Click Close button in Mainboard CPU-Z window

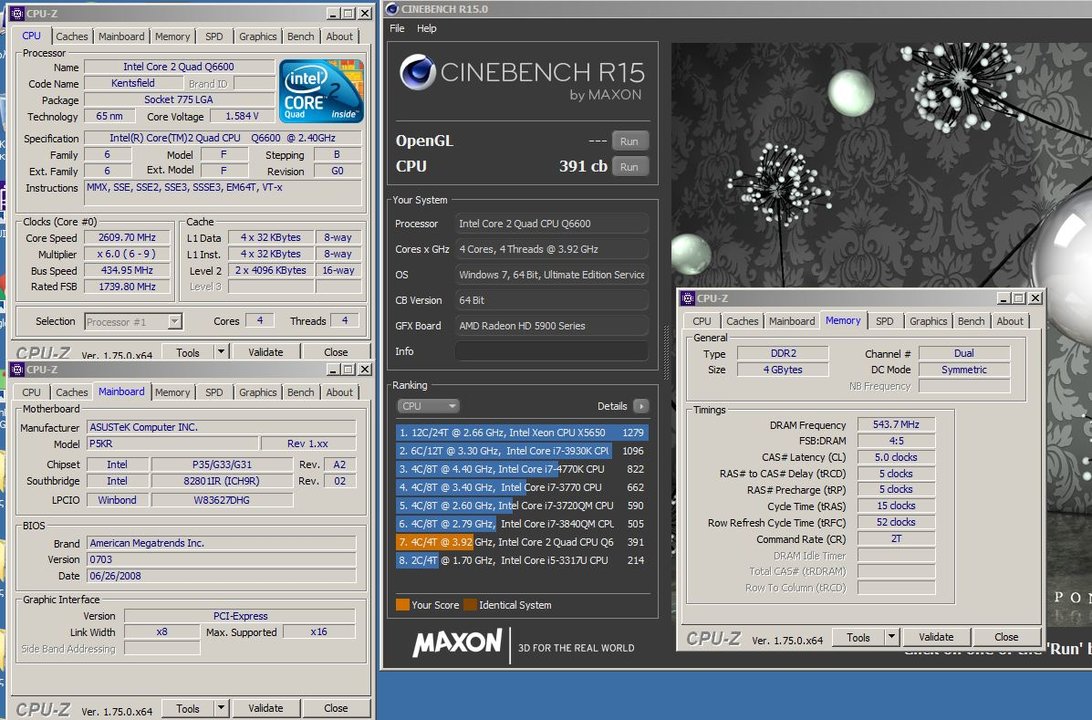(x=336, y=708)
